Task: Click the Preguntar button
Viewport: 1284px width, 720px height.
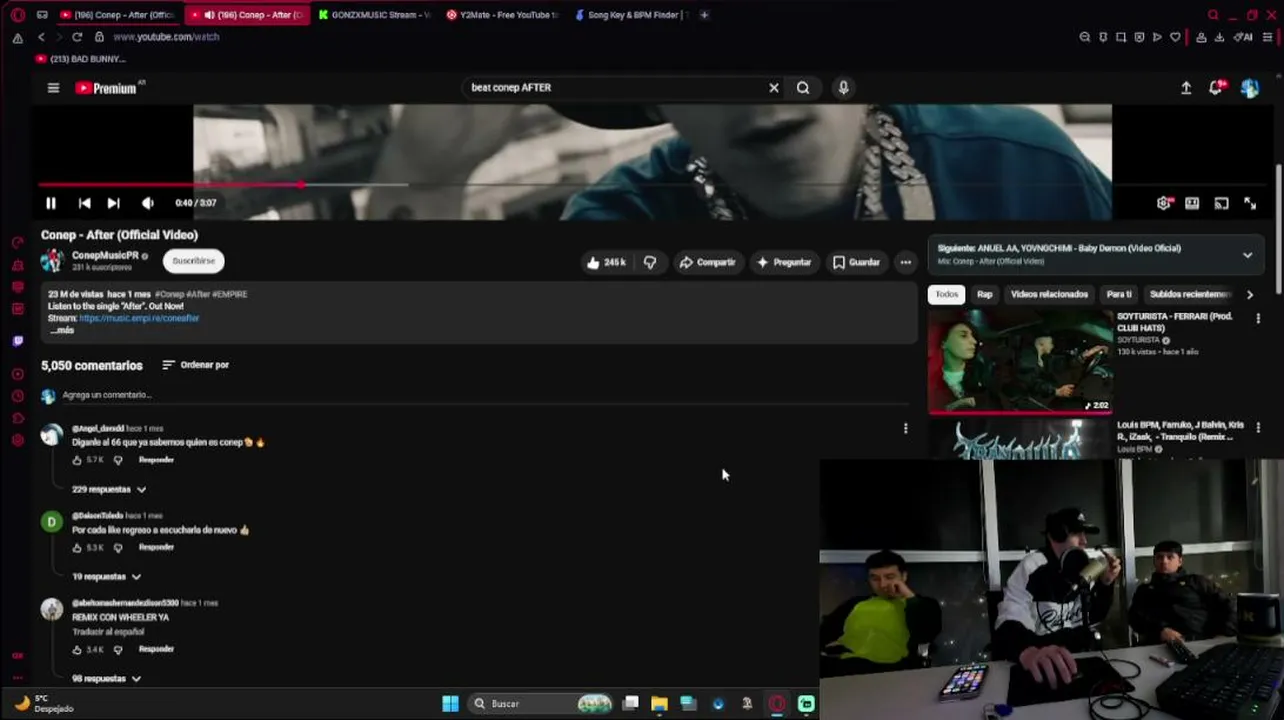Action: tap(784, 262)
